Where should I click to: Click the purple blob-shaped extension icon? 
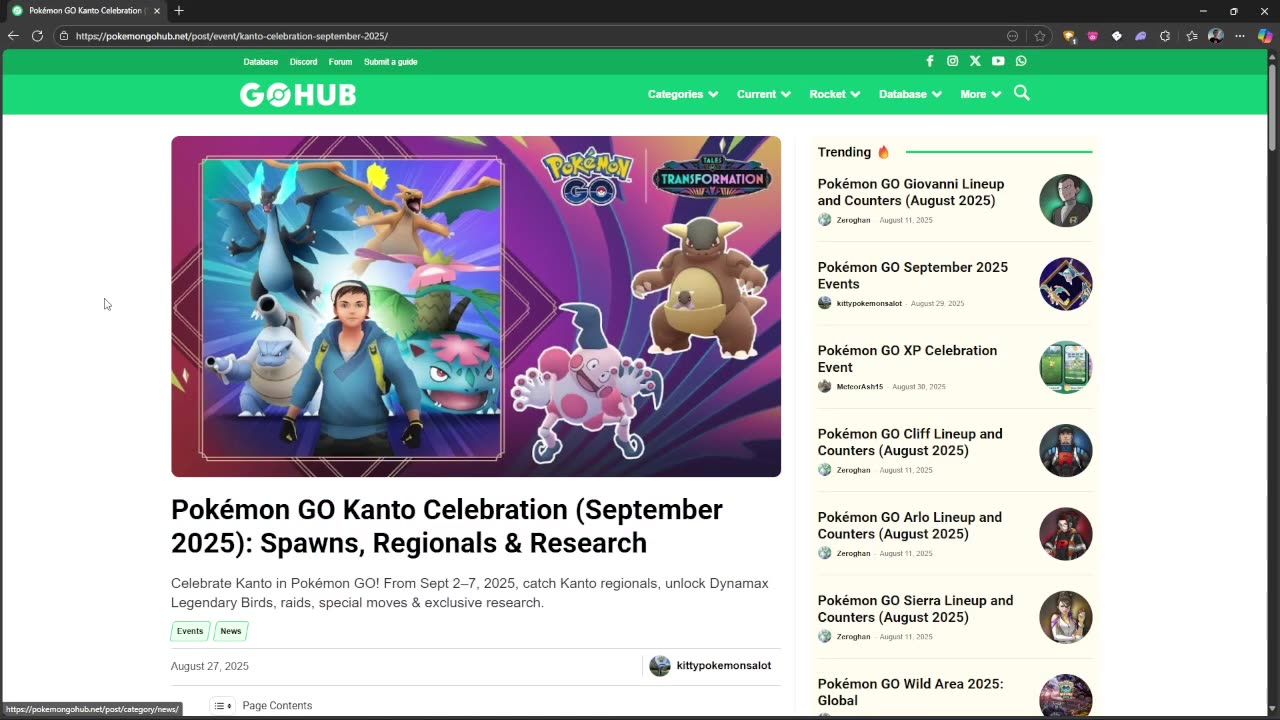(x=1141, y=36)
